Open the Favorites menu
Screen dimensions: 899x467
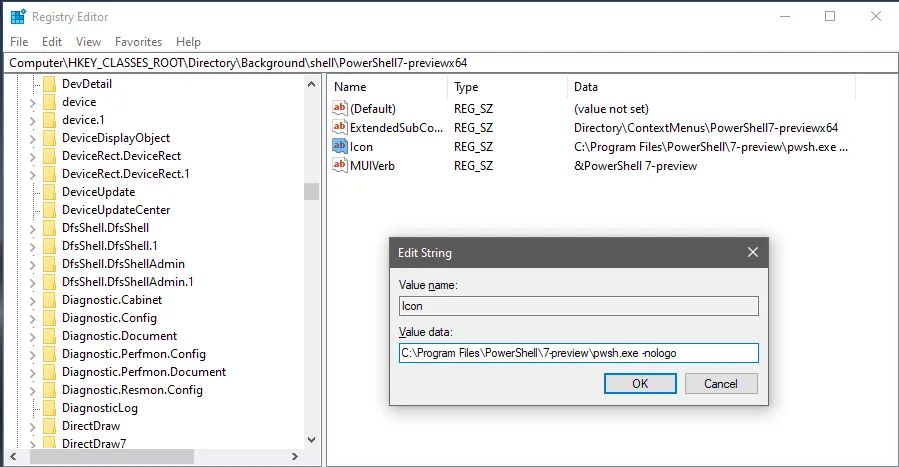138,42
